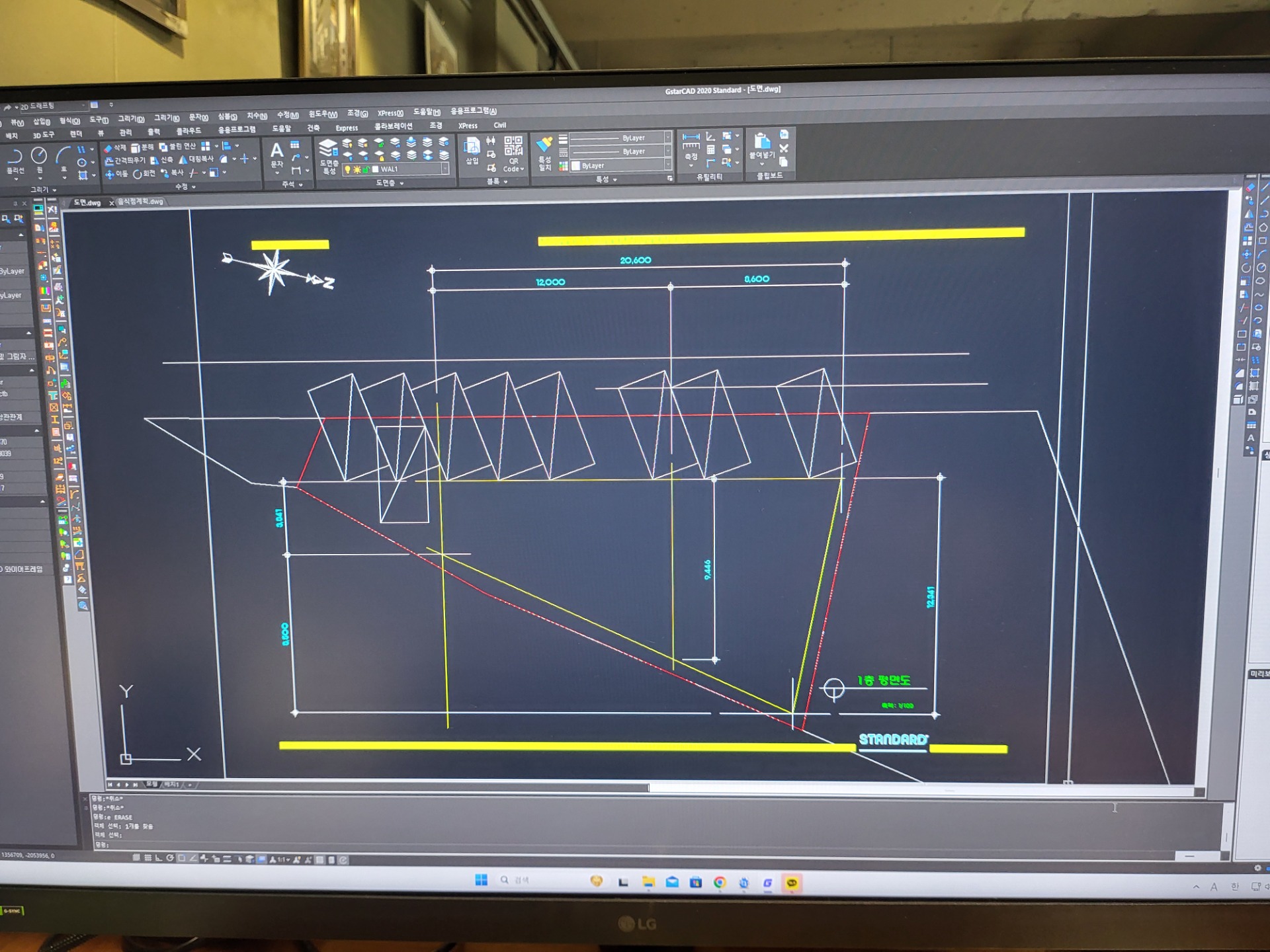The image size is (1270, 952).
Task: Expand the 2D 드래프팅 workspace dropdown
Action: click(x=53, y=106)
